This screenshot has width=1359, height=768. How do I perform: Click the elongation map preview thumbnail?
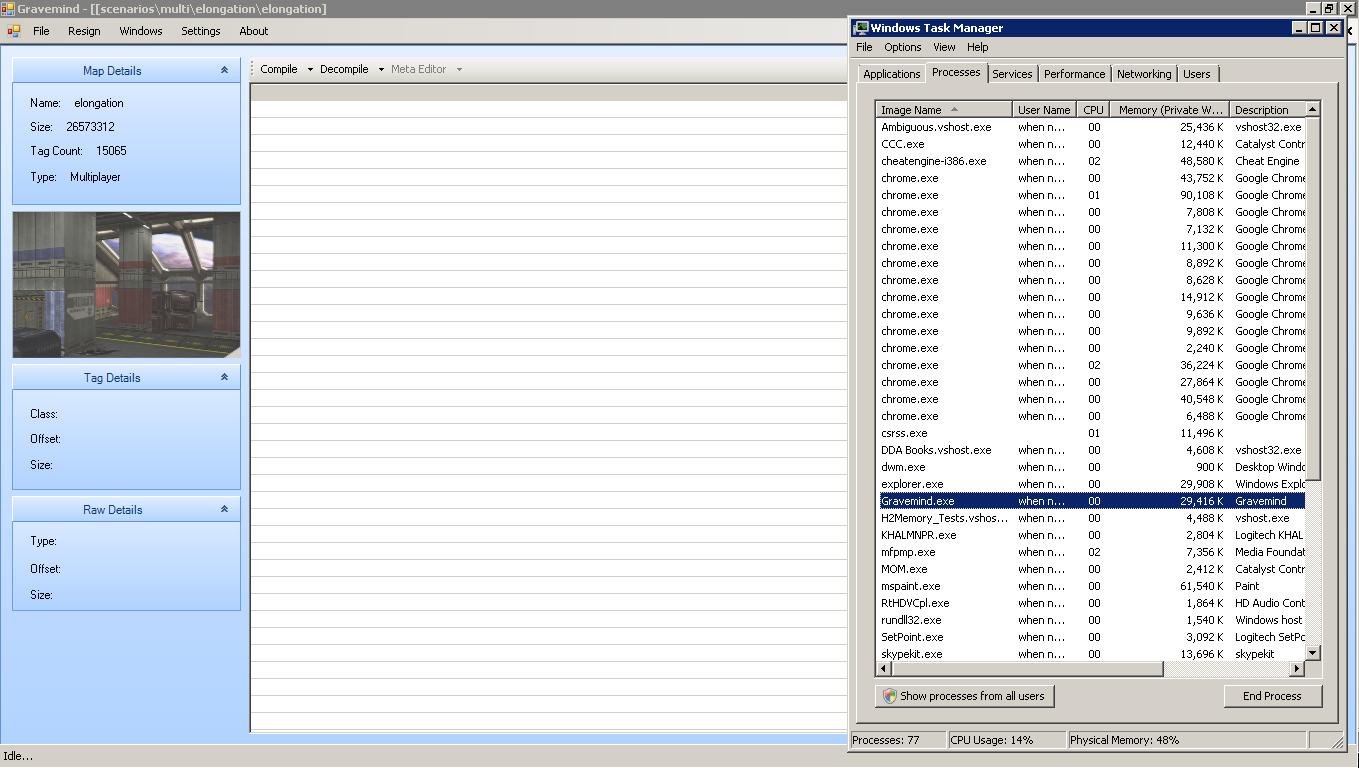127,285
